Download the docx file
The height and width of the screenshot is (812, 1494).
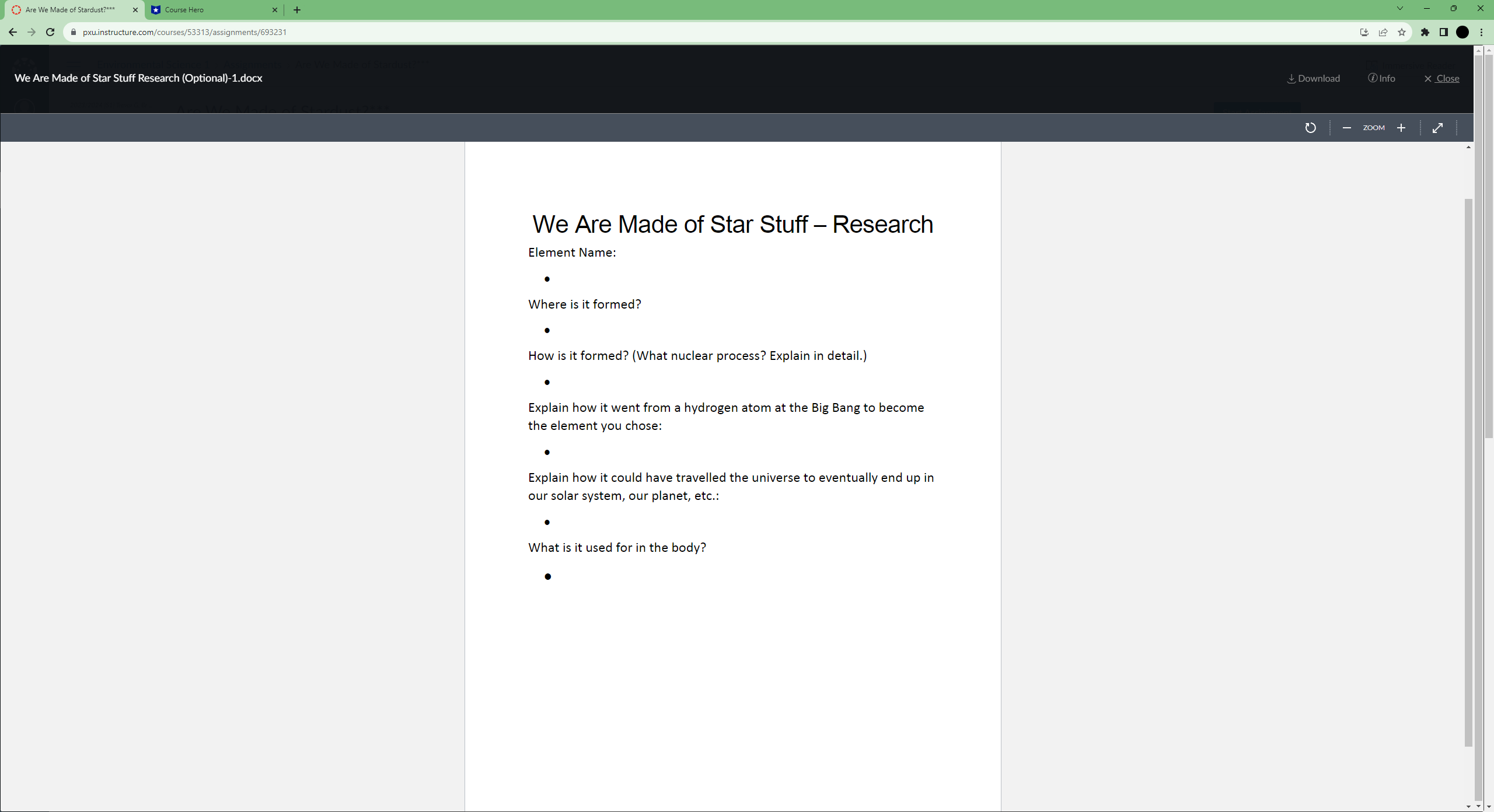click(x=1313, y=78)
